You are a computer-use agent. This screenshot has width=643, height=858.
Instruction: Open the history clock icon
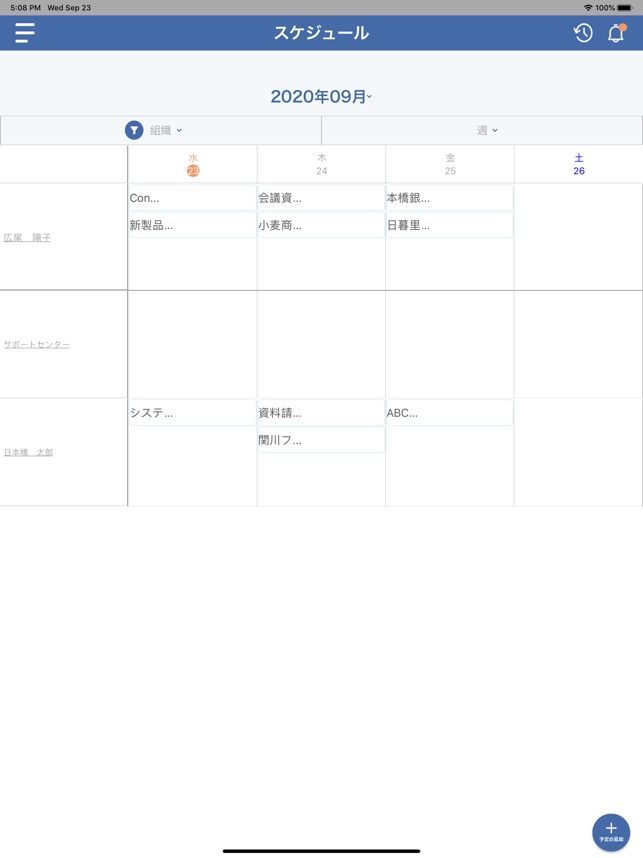coord(583,33)
